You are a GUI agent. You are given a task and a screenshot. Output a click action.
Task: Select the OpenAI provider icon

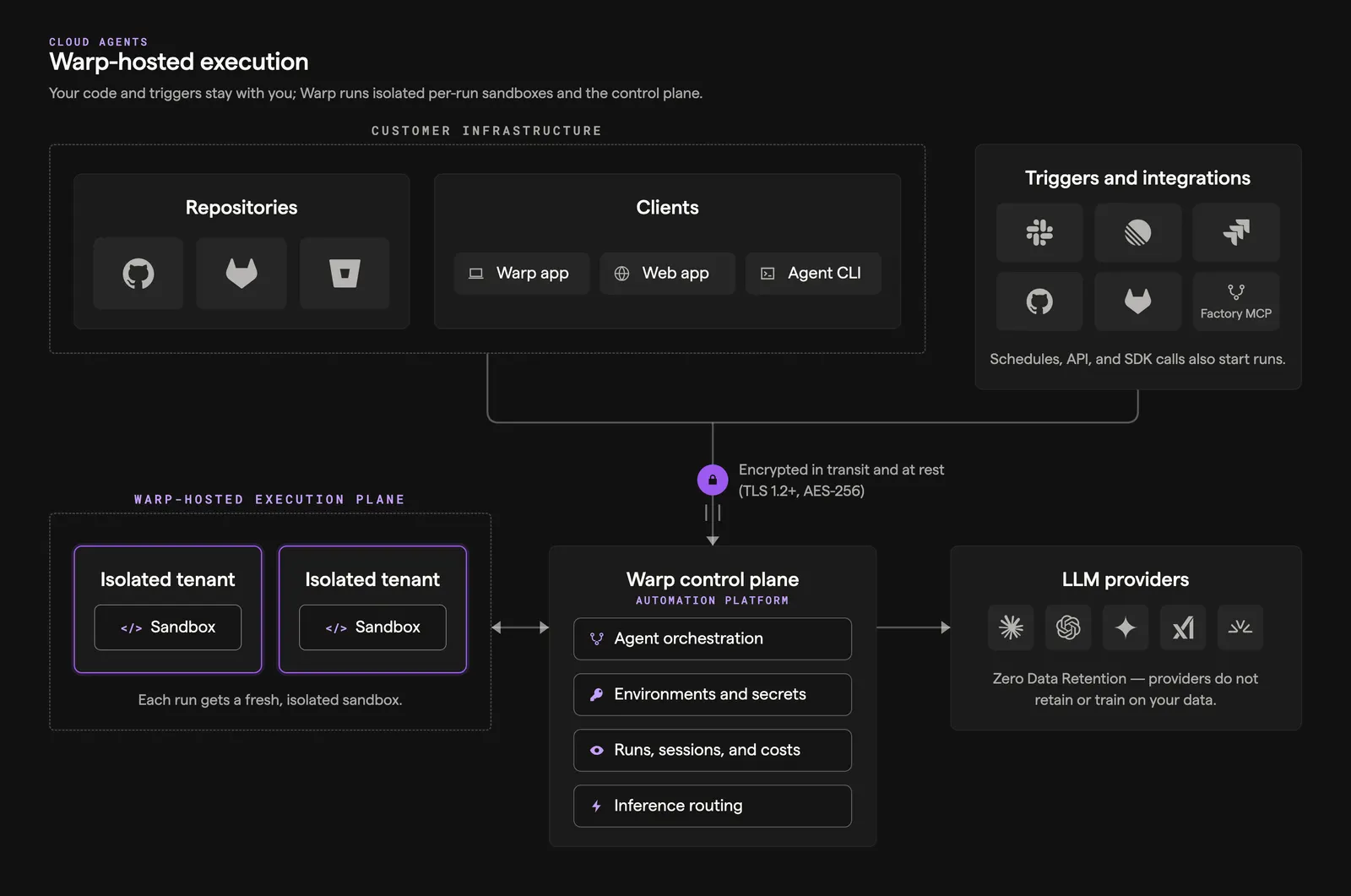coord(1068,627)
